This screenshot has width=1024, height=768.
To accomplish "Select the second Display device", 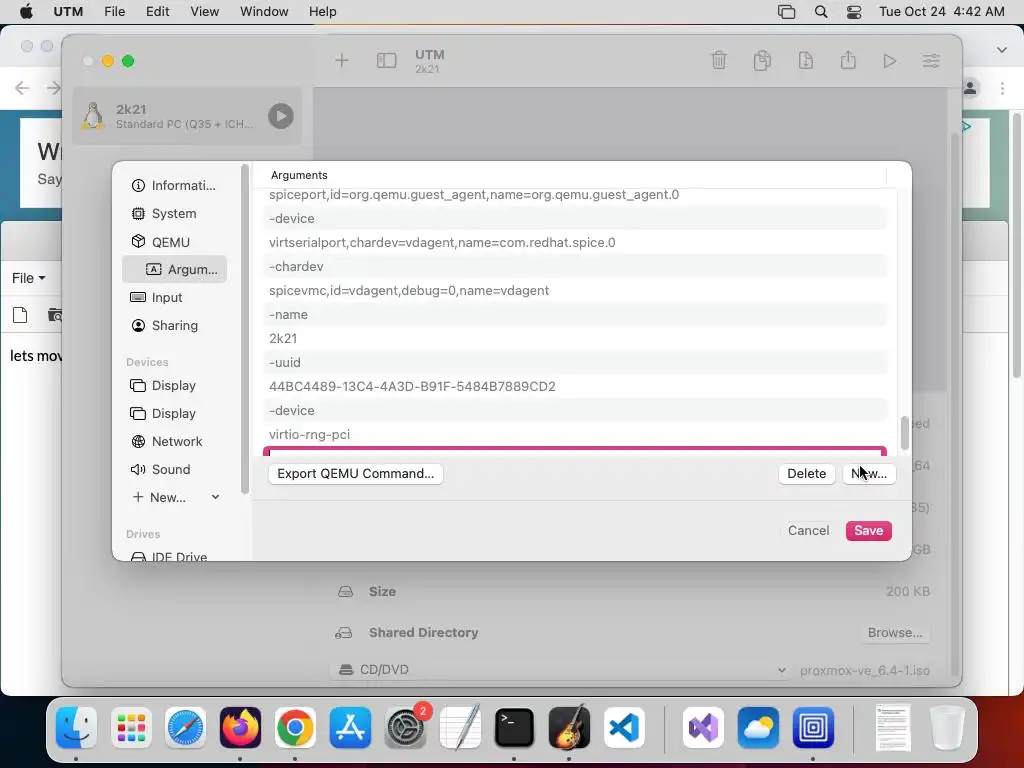I will pyautogui.click(x=174, y=413).
